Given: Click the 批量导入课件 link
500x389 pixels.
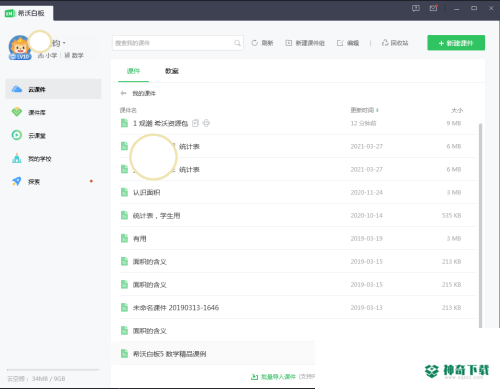Looking at the screenshot, I should (x=273, y=377).
